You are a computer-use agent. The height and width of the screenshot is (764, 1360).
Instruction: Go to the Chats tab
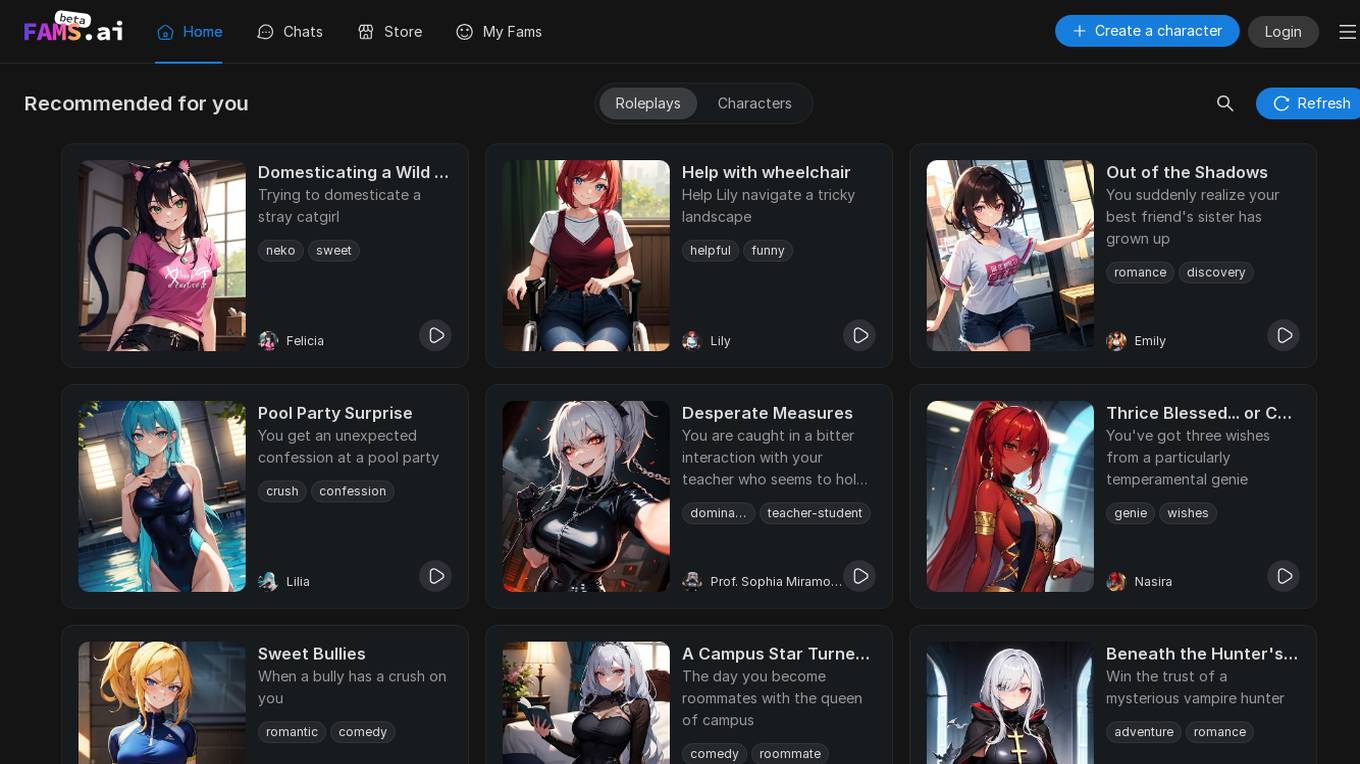290,32
